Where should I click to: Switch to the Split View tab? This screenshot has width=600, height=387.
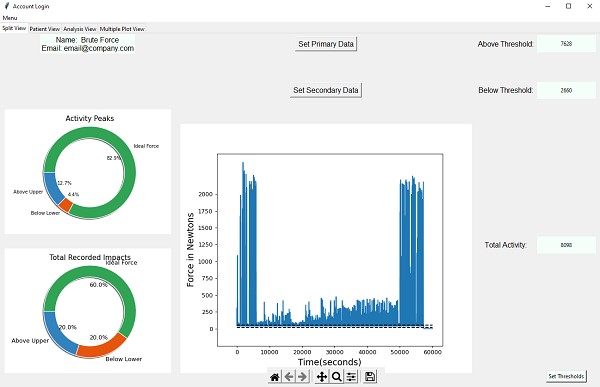pyautogui.click(x=14, y=28)
